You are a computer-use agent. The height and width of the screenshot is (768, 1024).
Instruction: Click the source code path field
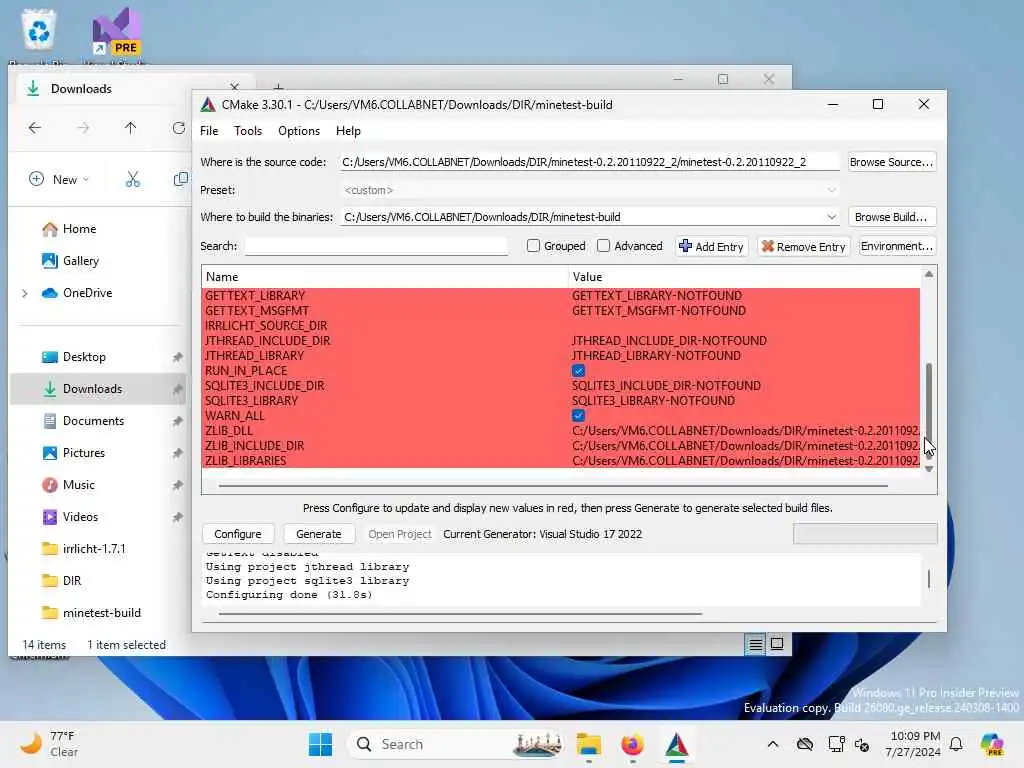pos(590,162)
